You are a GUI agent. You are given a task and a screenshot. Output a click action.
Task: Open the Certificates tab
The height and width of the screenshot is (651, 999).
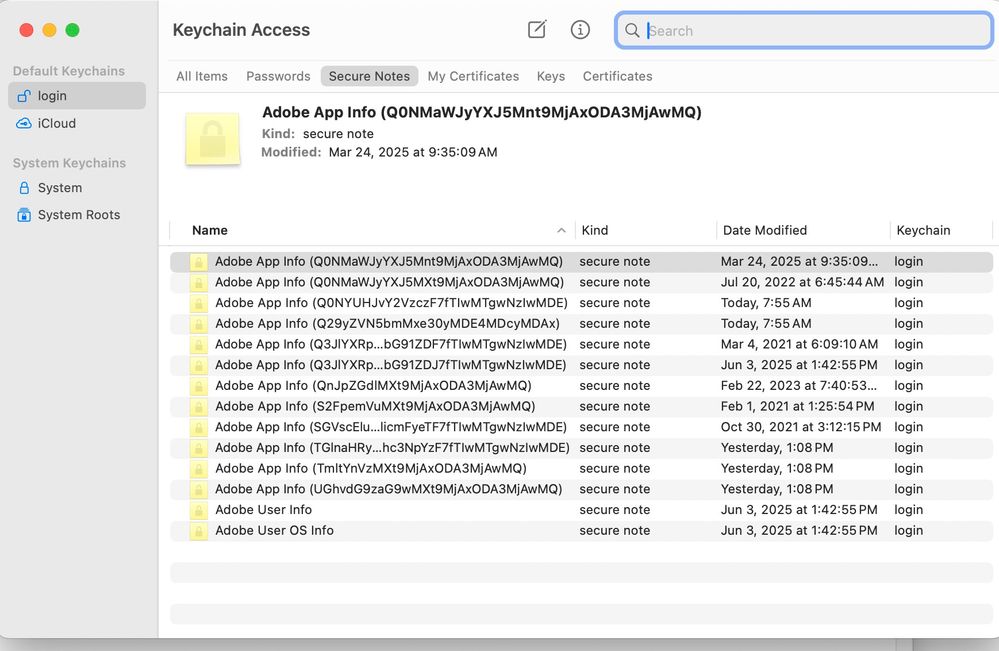click(x=617, y=76)
